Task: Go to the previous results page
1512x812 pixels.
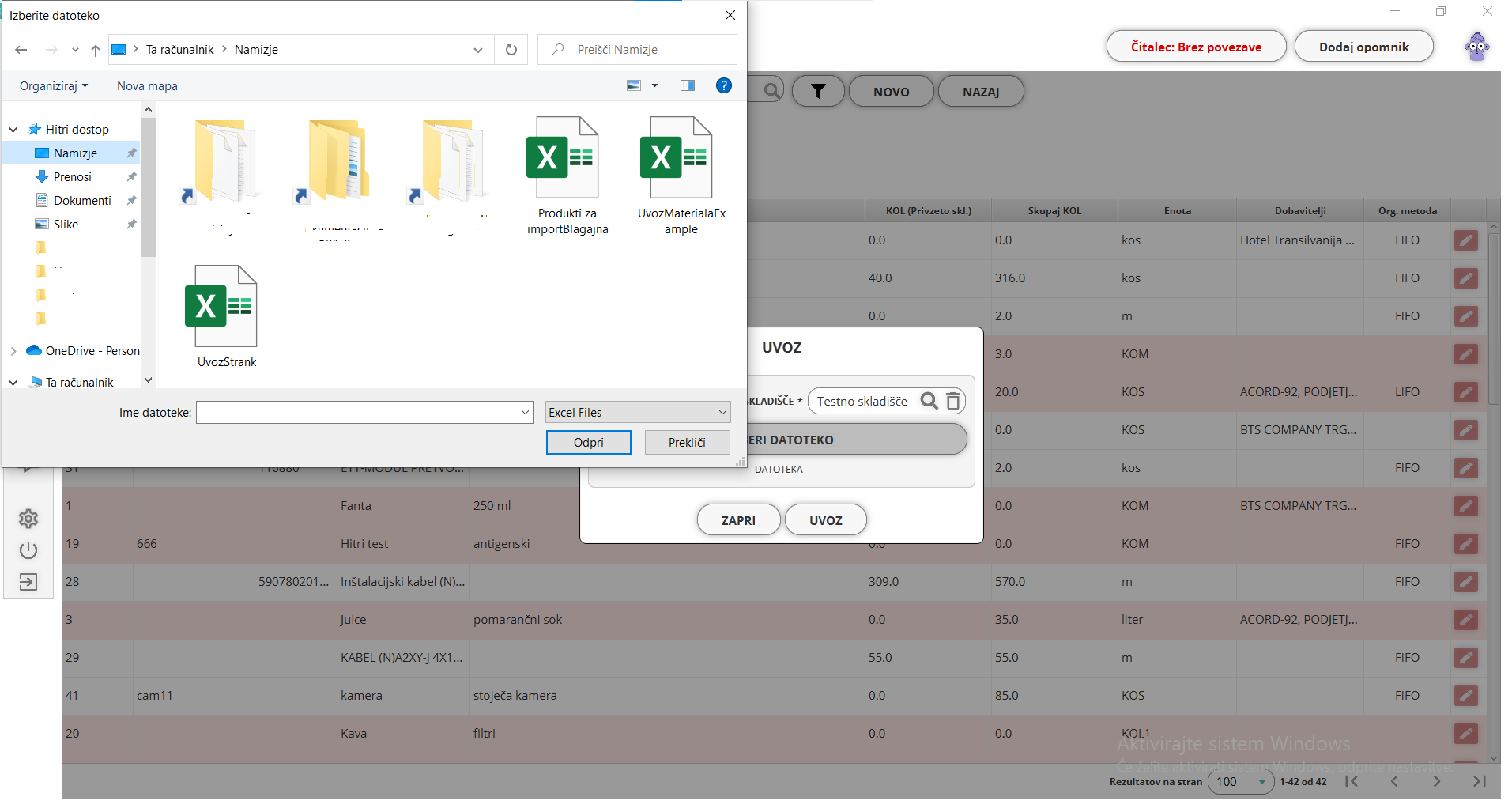Action: click(1394, 781)
